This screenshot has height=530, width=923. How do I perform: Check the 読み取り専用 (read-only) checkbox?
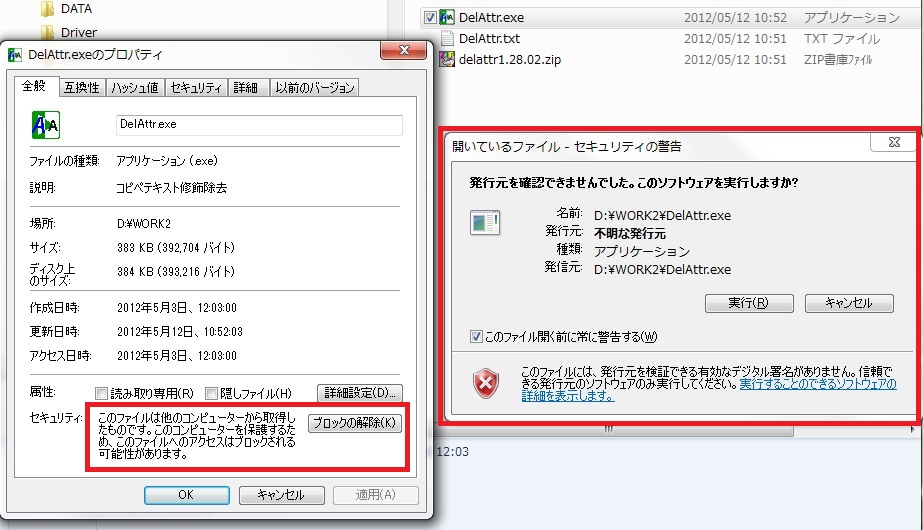pyautogui.click(x=101, y=393)
